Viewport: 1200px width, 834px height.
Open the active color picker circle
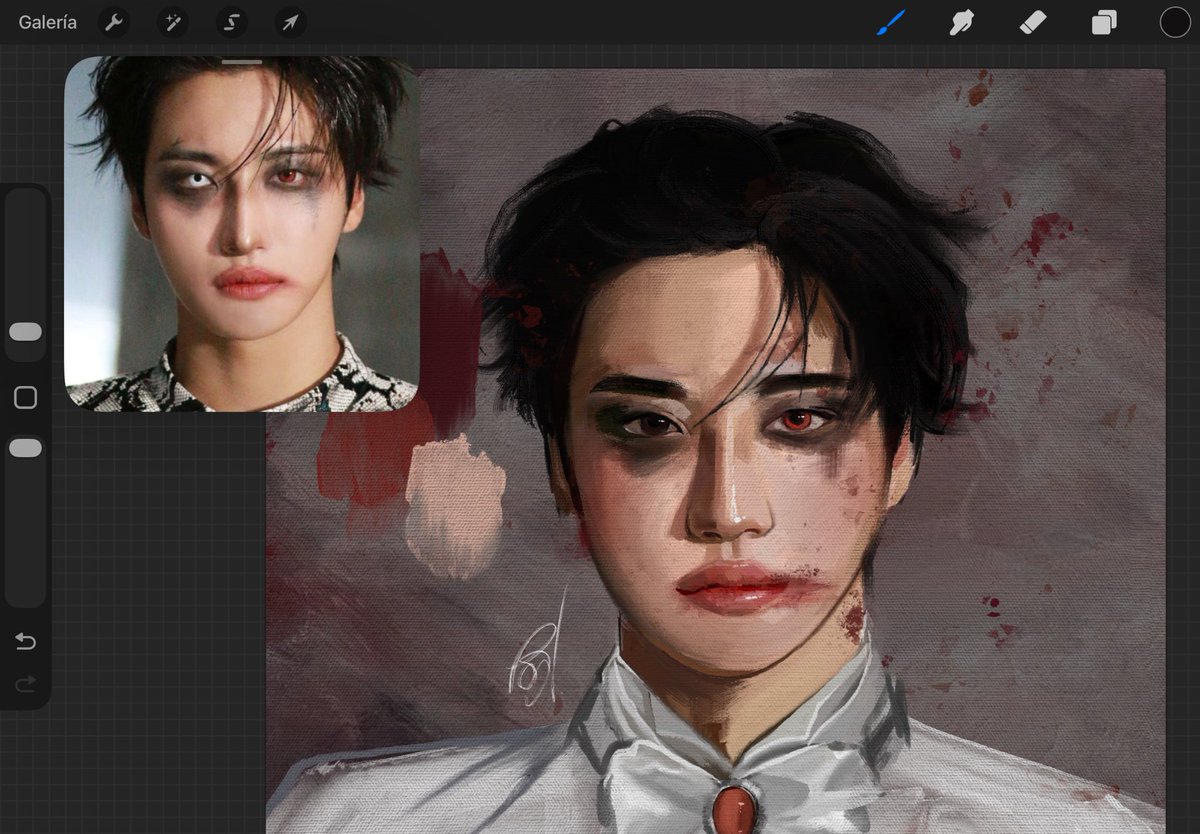click(x=1175, y=22)
